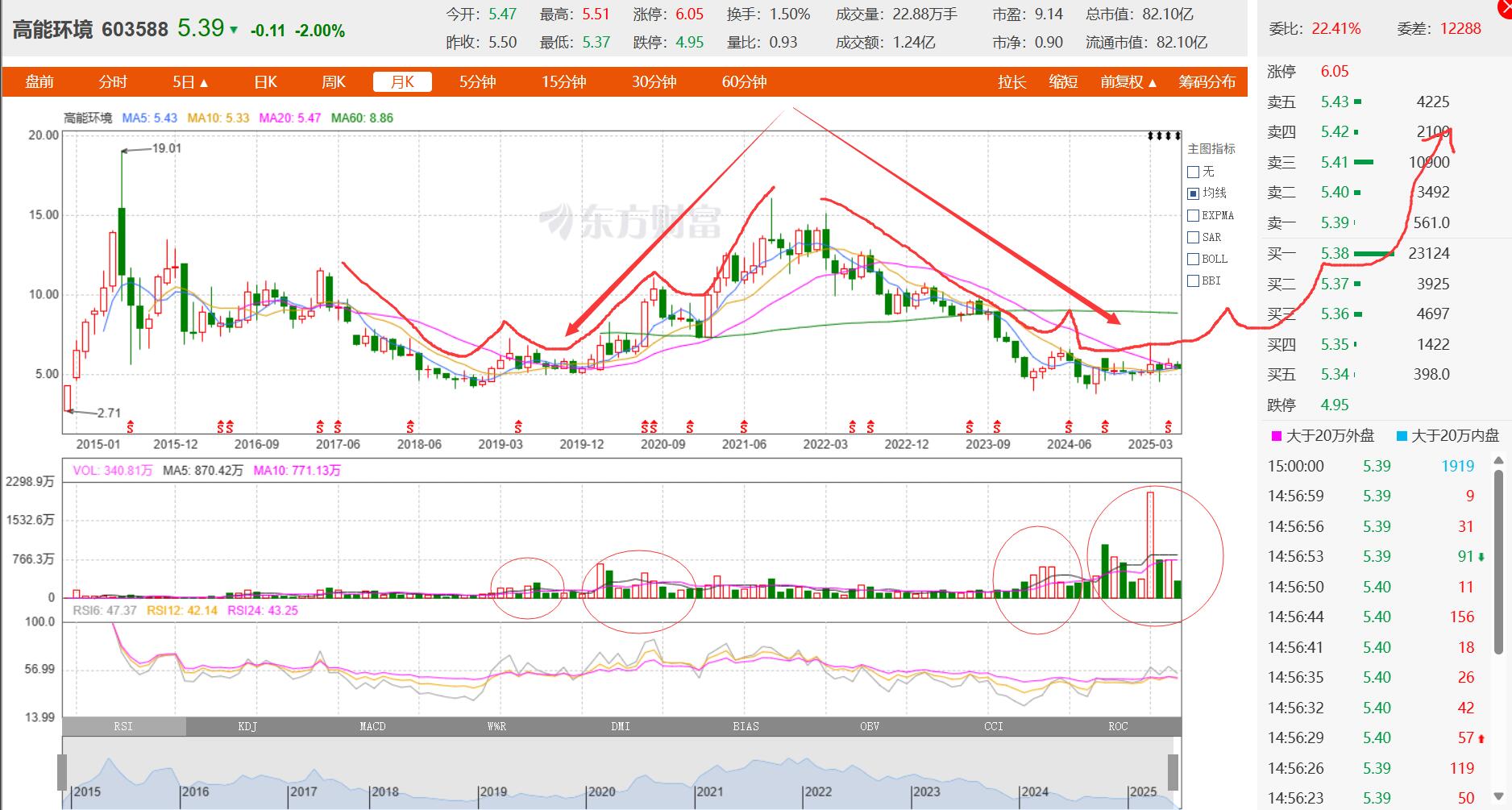1512x810 pixels.
Task: Switch sub-indicator to W%R
Action: 496,726
